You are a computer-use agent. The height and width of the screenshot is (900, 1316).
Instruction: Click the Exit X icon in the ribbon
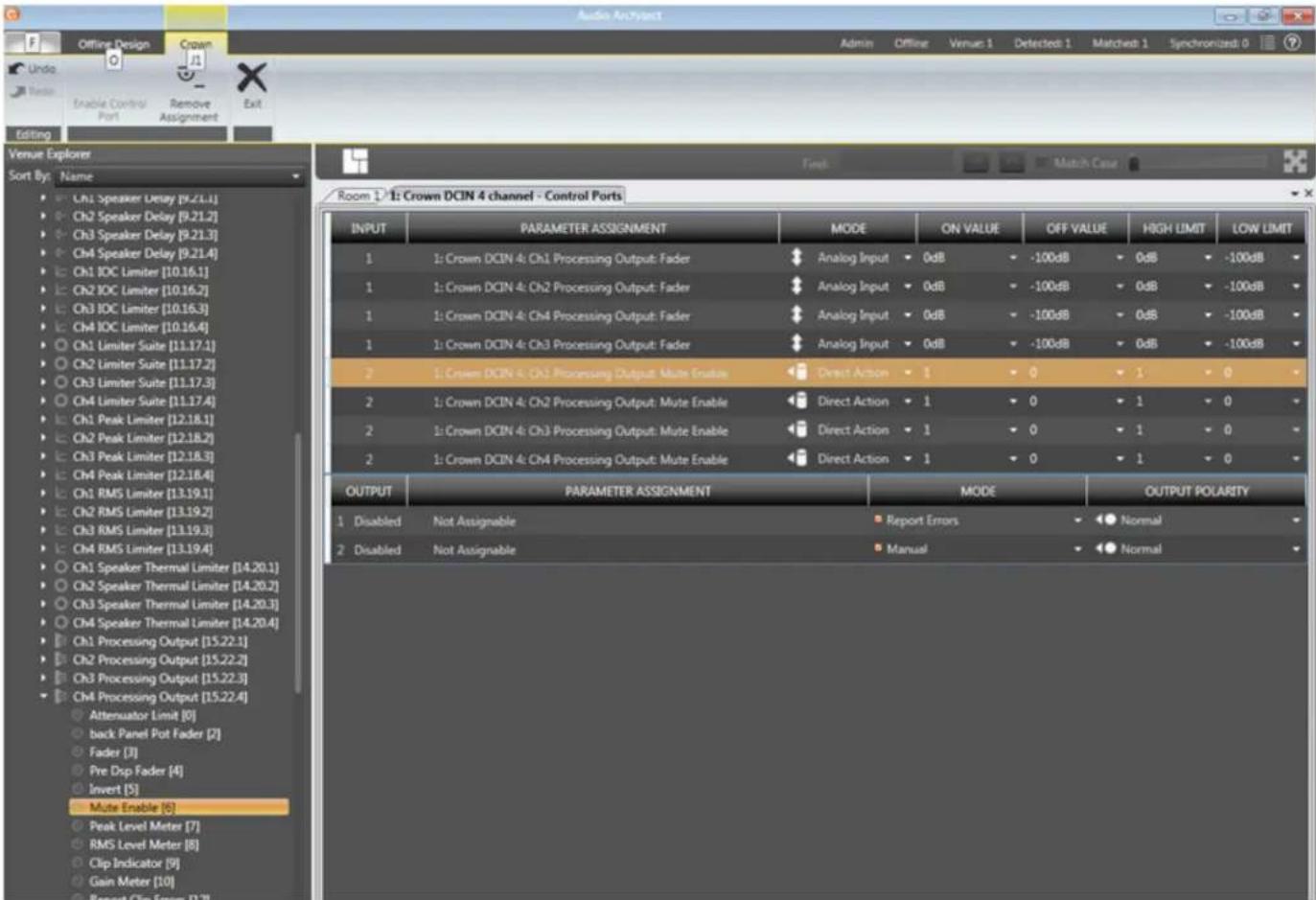pos(252,77)
